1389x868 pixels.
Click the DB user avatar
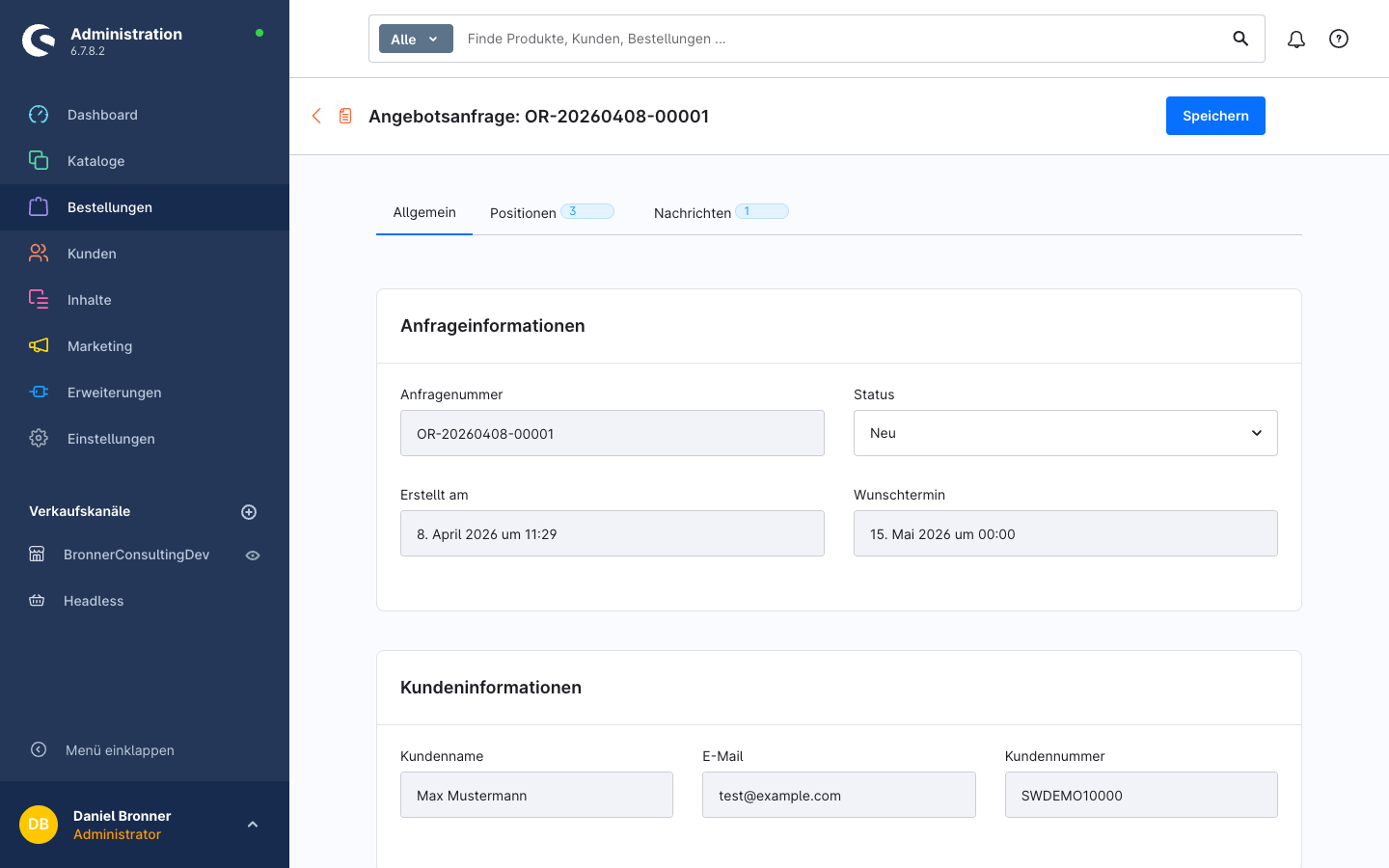tap(39, 825)
